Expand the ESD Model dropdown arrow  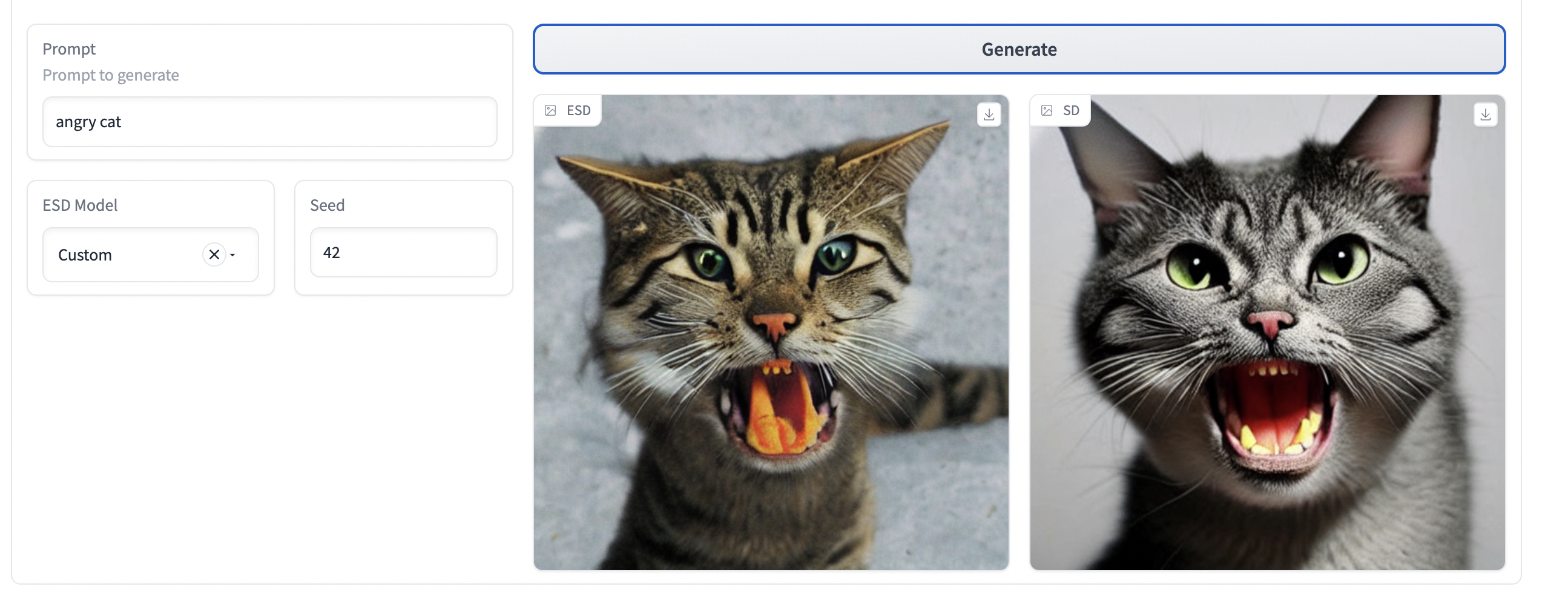[x=232, y=254]
